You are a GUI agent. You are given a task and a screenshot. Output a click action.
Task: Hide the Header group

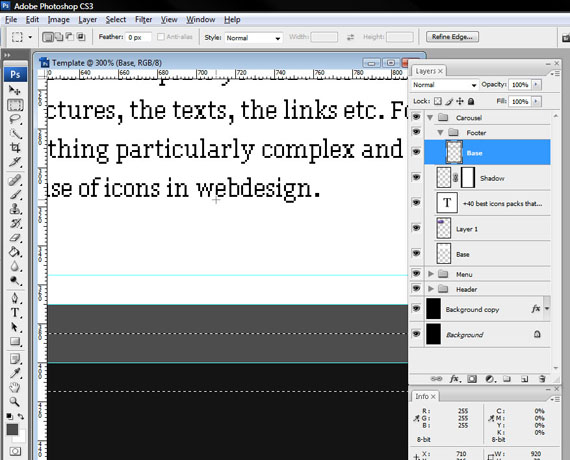416,288
